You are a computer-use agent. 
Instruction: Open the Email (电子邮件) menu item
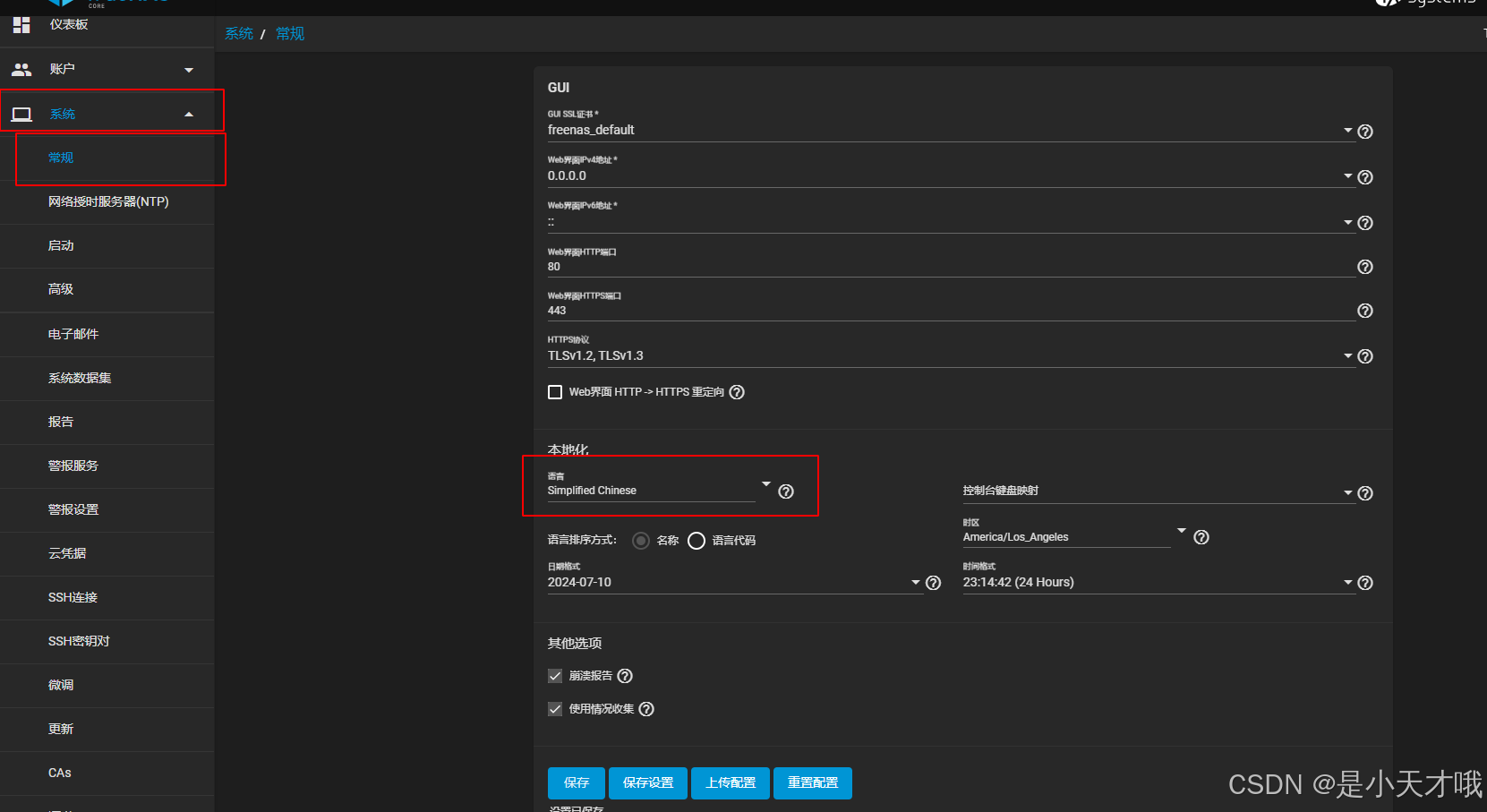tap(107, 334)
